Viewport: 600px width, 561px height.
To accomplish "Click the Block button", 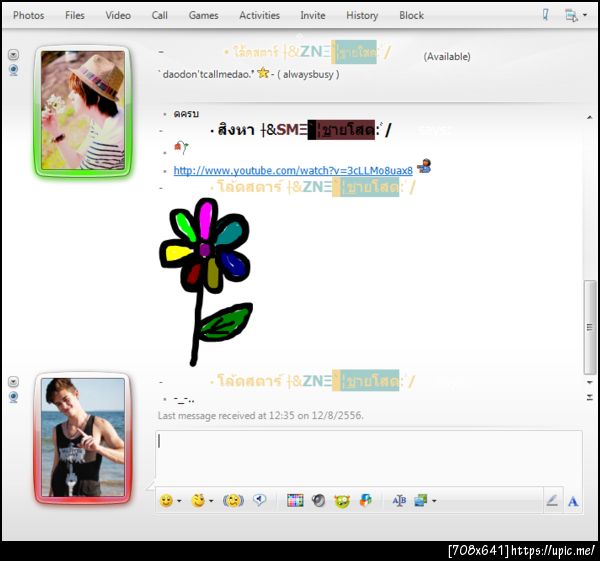I will [x=411, y=15].
